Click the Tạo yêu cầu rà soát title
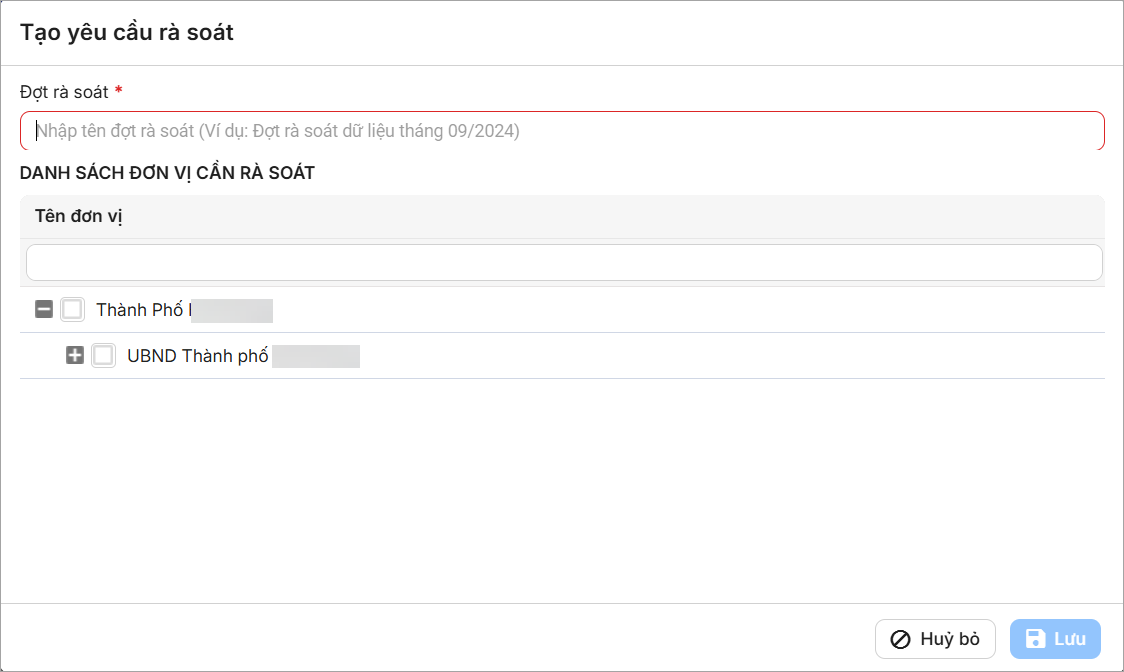 click(127, 32)
